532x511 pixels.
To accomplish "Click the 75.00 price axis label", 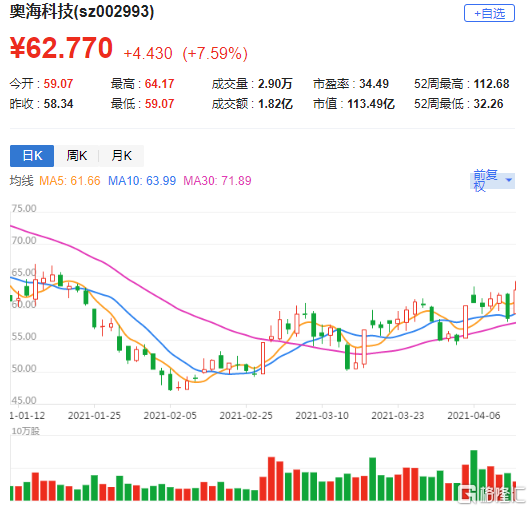I will [24, 208].
